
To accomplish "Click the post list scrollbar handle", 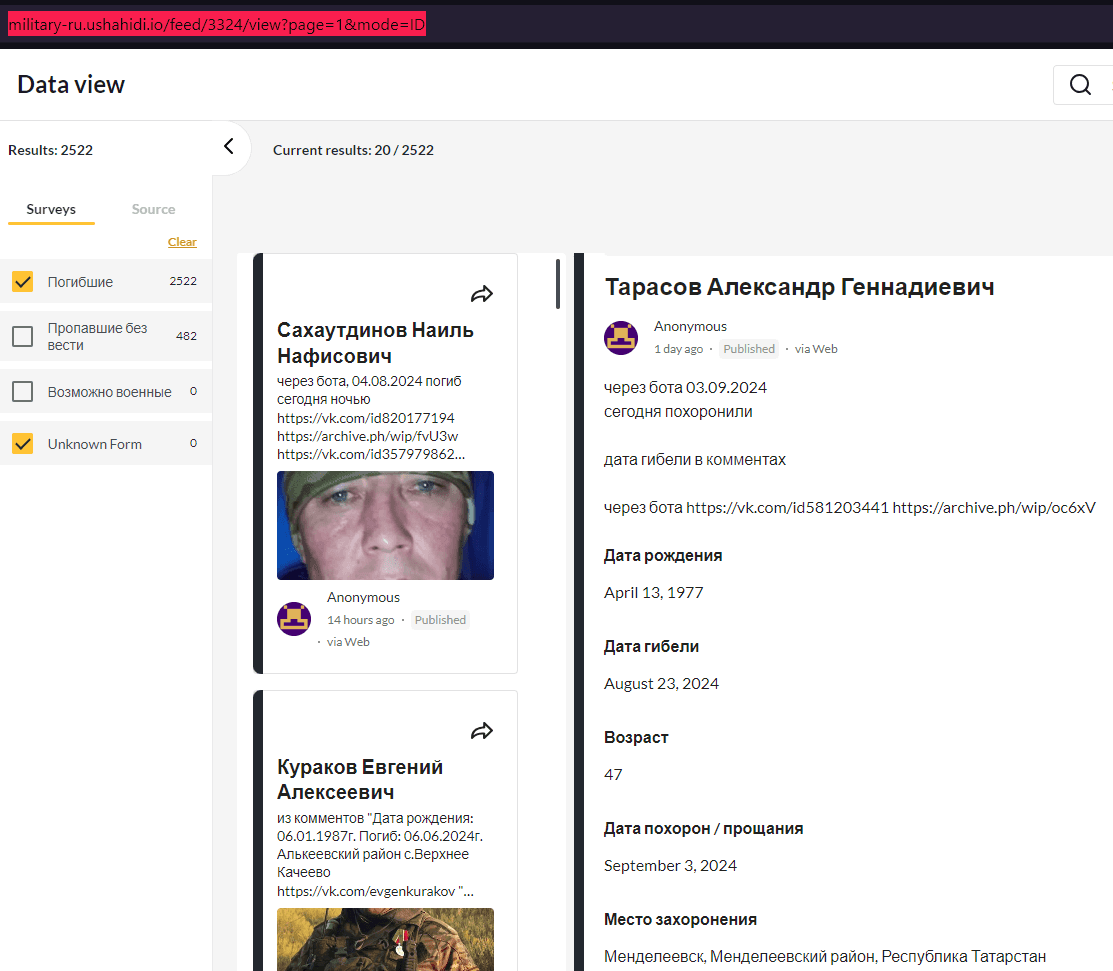I will pos(558,284).
